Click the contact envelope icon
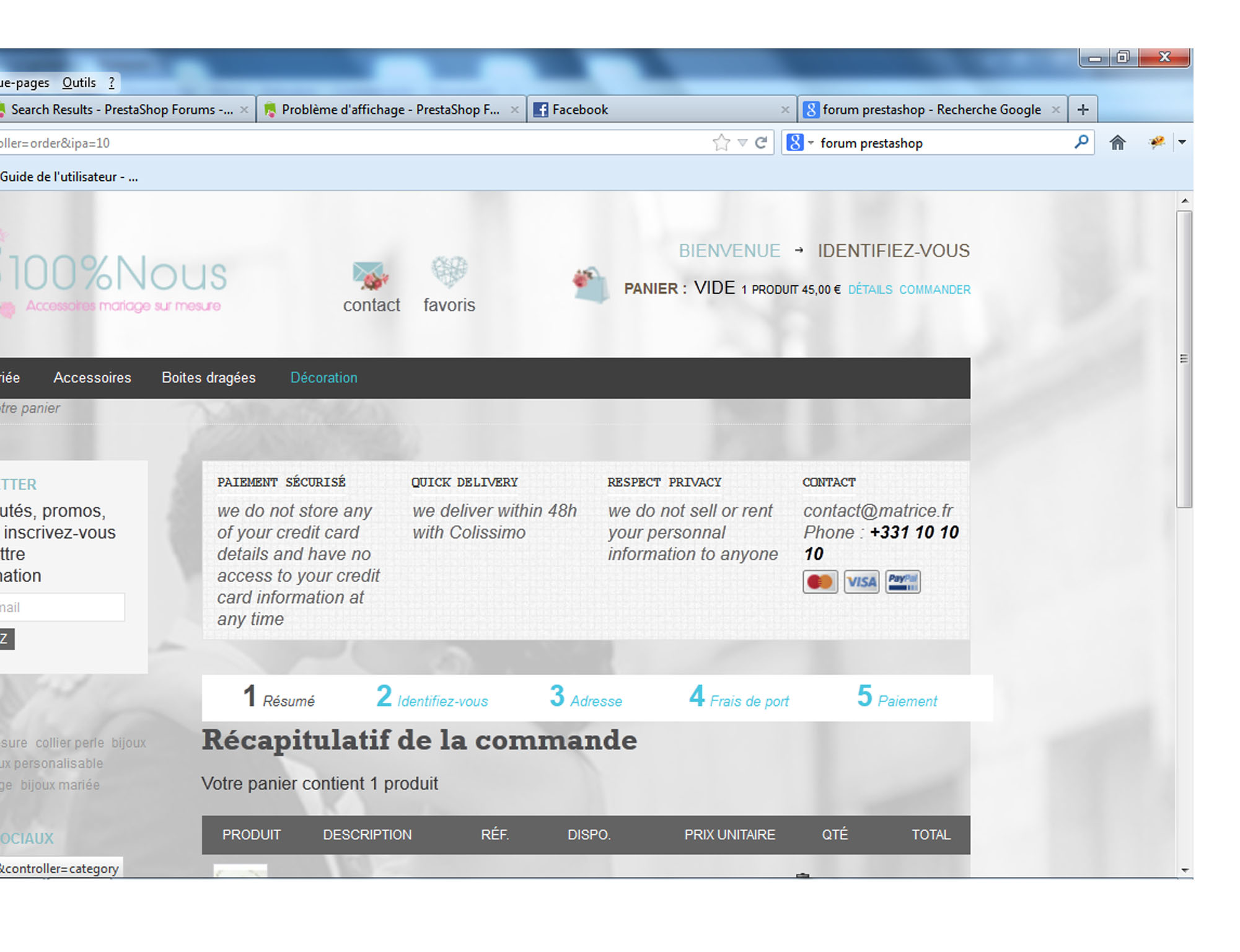The height and width of the screenshot is (952, 1240). 370,275
